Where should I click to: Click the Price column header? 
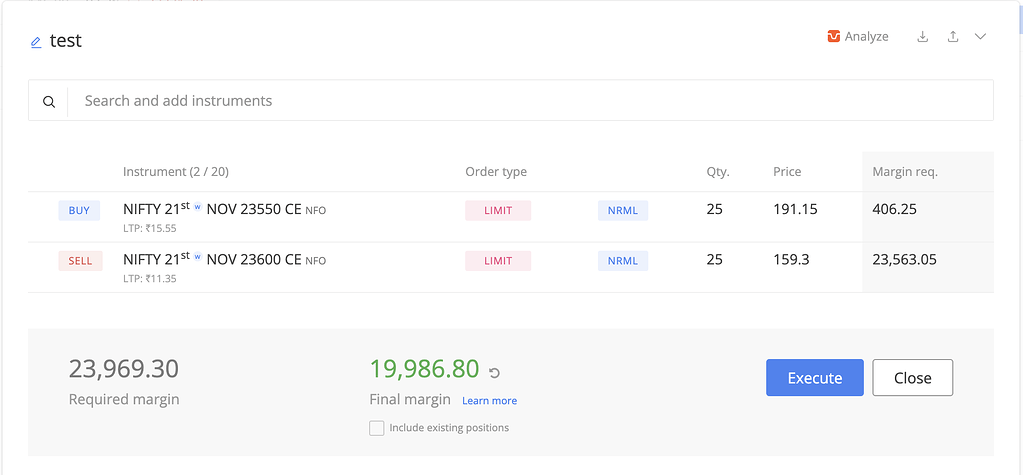coord(787,172)
